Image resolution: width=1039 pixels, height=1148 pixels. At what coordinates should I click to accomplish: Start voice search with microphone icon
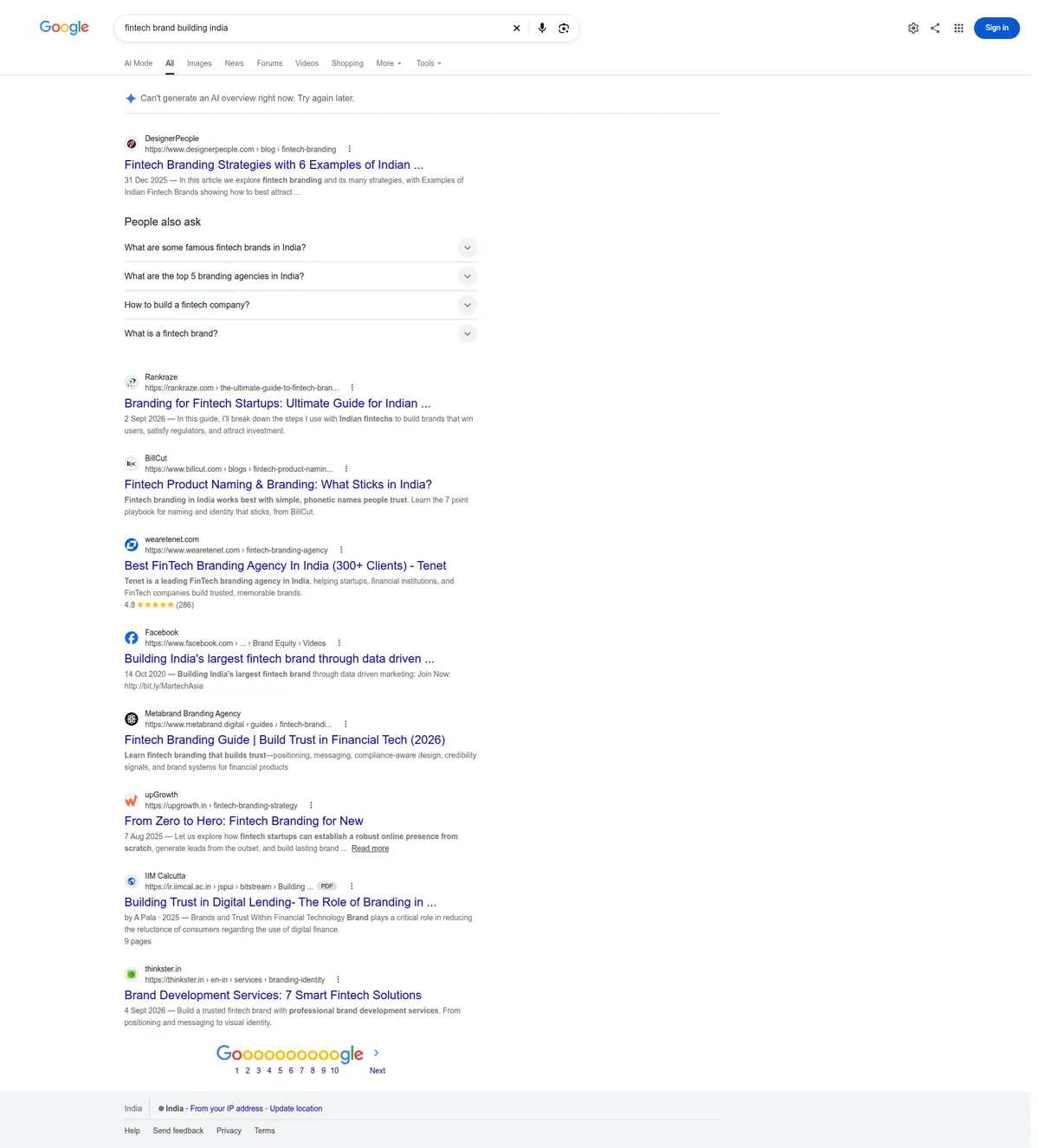point(542,28)
